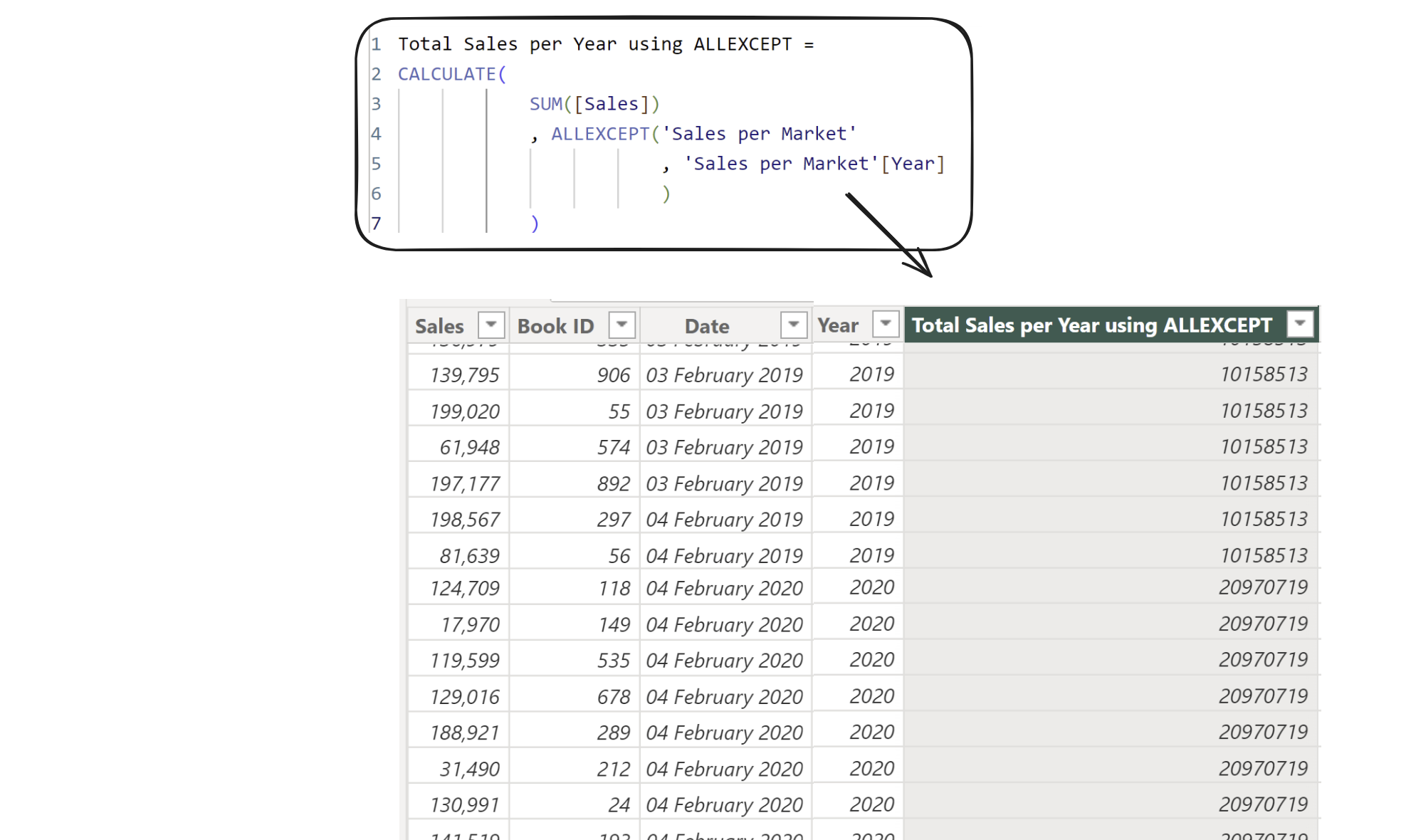The image size is (1411, 840).
Task: Open Total Sales per Year ALLEXCEPT dropdown
Action: tap(1300, 324)
